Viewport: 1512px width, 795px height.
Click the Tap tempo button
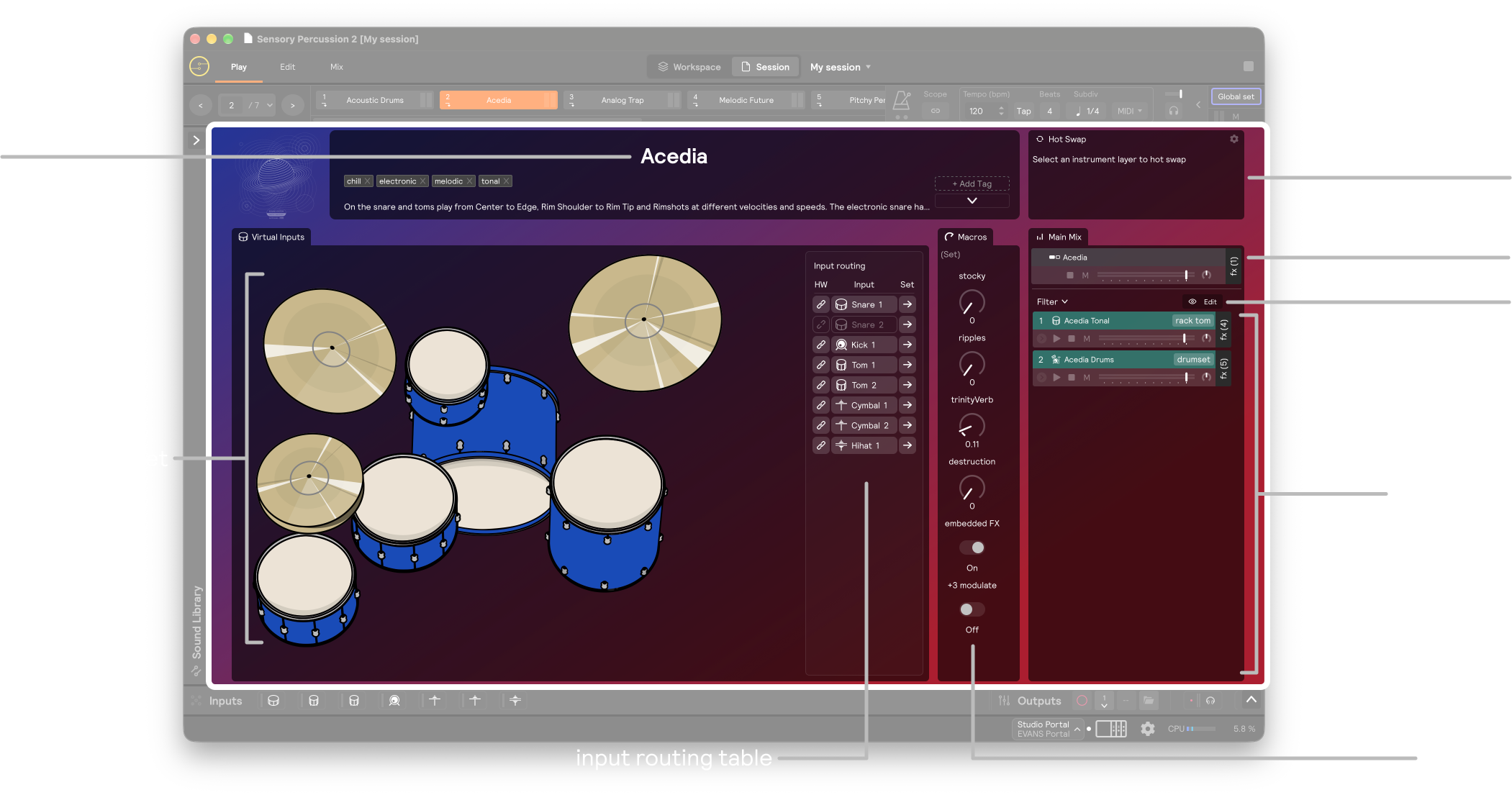pos(1023,111)
